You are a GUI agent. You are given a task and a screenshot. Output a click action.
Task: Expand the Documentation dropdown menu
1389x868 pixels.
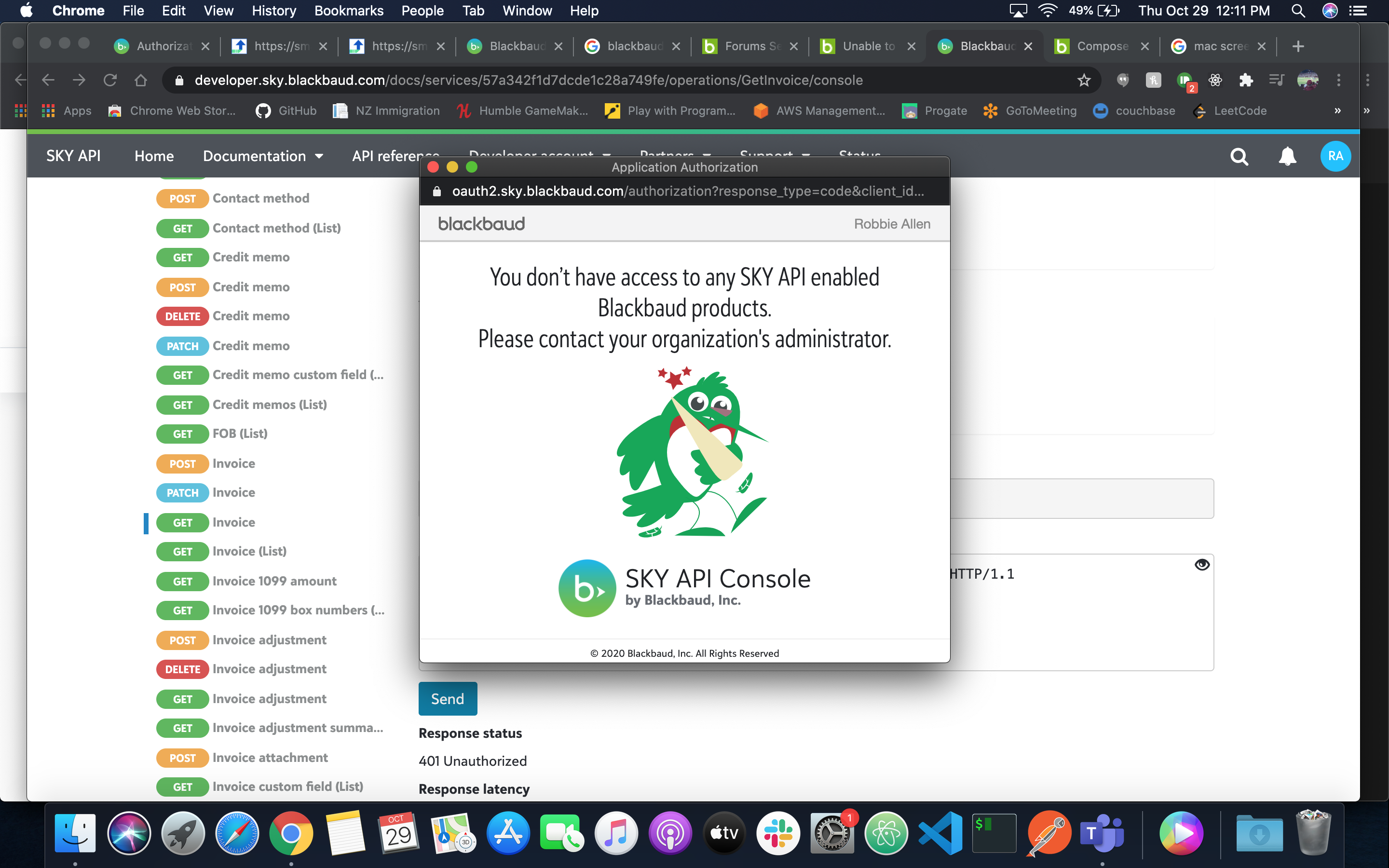pyautogui.click(x=263, y=156)
